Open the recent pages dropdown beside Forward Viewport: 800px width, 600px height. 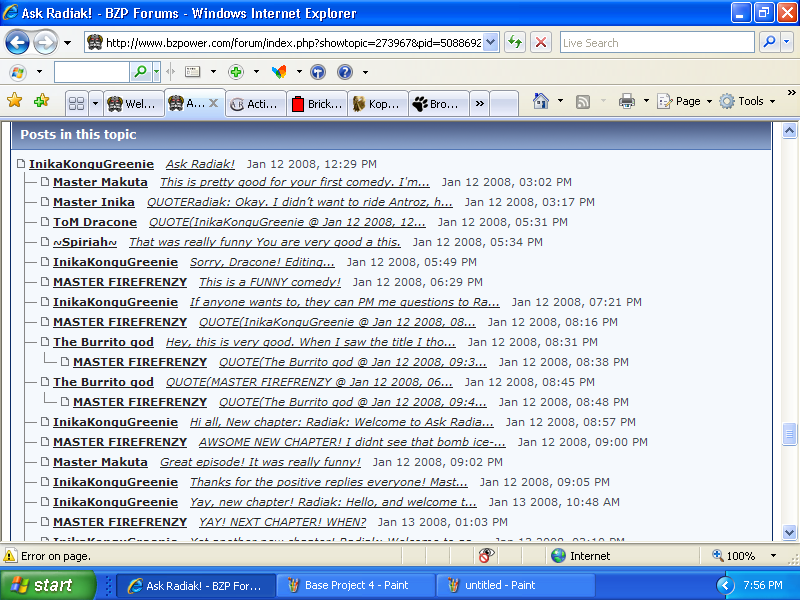tap(67, 43)
